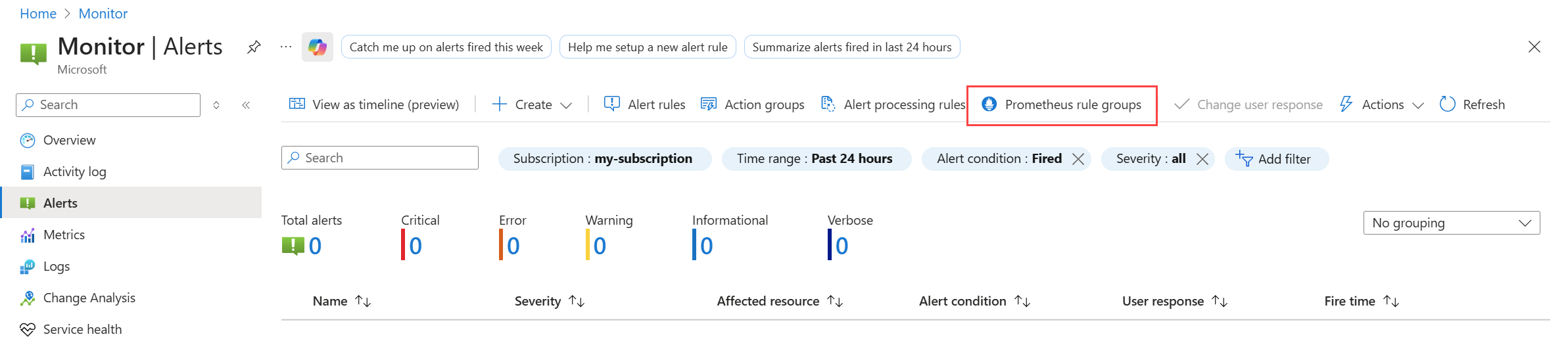This screenshot has height=343, width=1568.
Task: Pin the Monitor Alerts page
Action: 254,47
